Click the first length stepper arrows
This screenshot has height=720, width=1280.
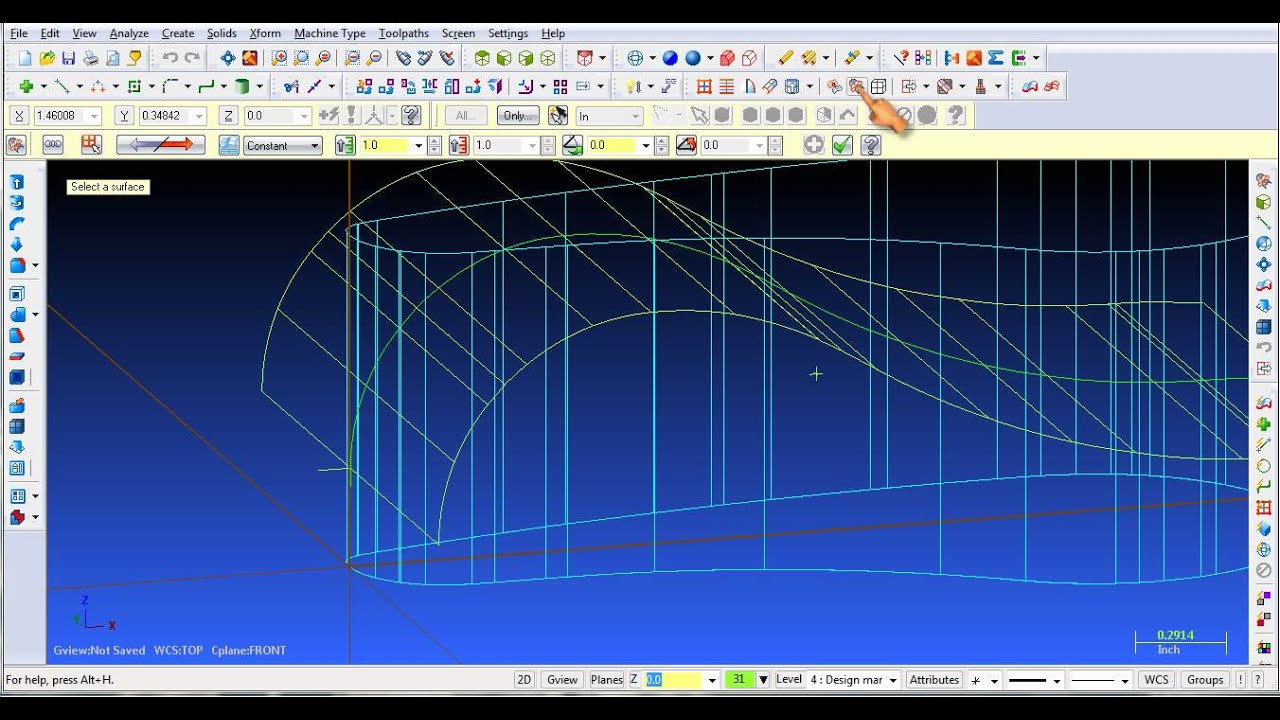click(433, 145)
